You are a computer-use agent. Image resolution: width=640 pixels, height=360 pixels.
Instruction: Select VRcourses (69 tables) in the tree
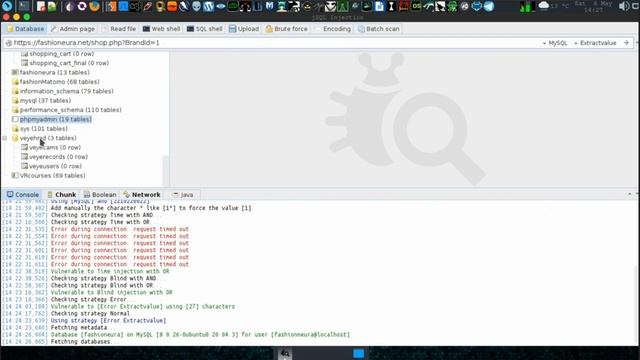(x=53, y=176)
